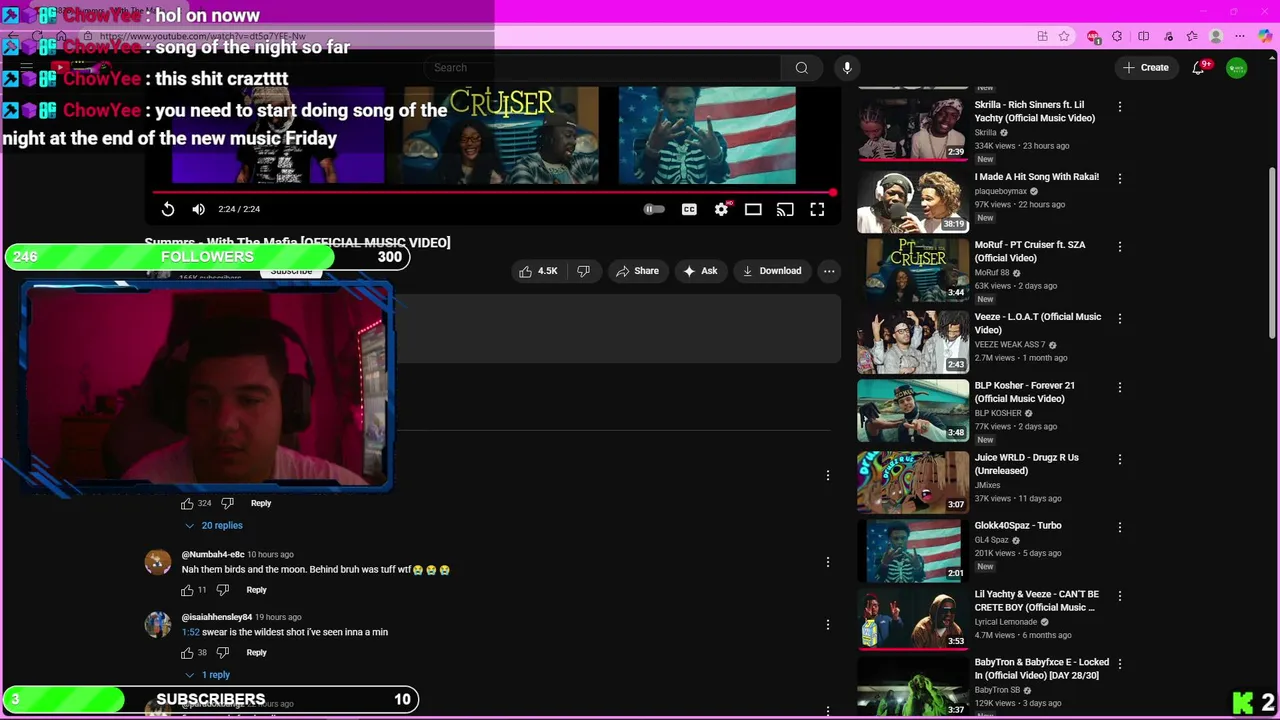Image resolution: width=1280 pixels, height=720 pixels.
Task: Toggle the autoplay switch in player
Action: 653,209
